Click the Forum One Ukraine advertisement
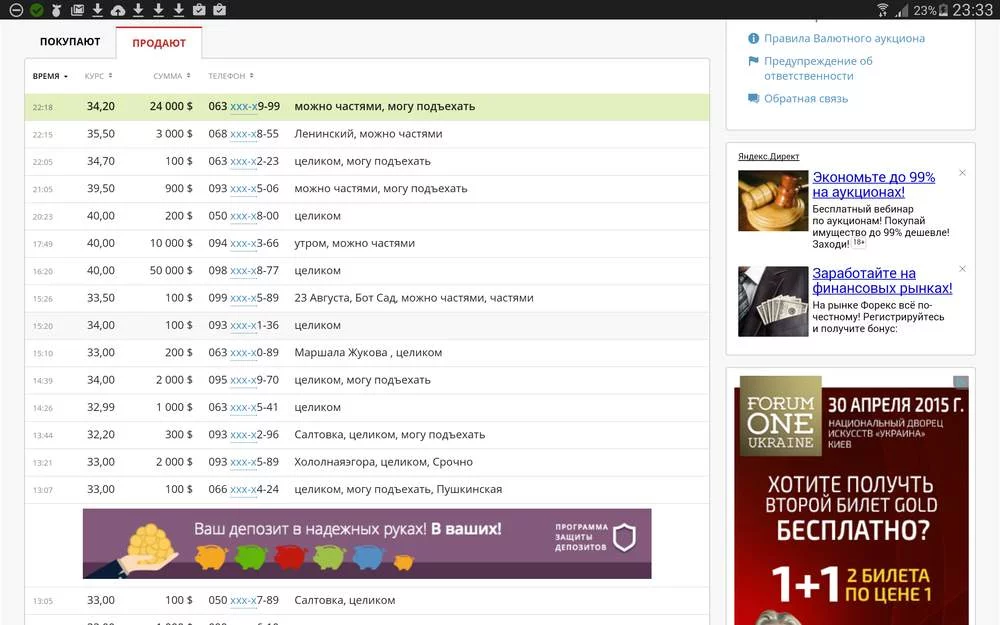Screen dimensions: 1000x625 coord(851,500)
